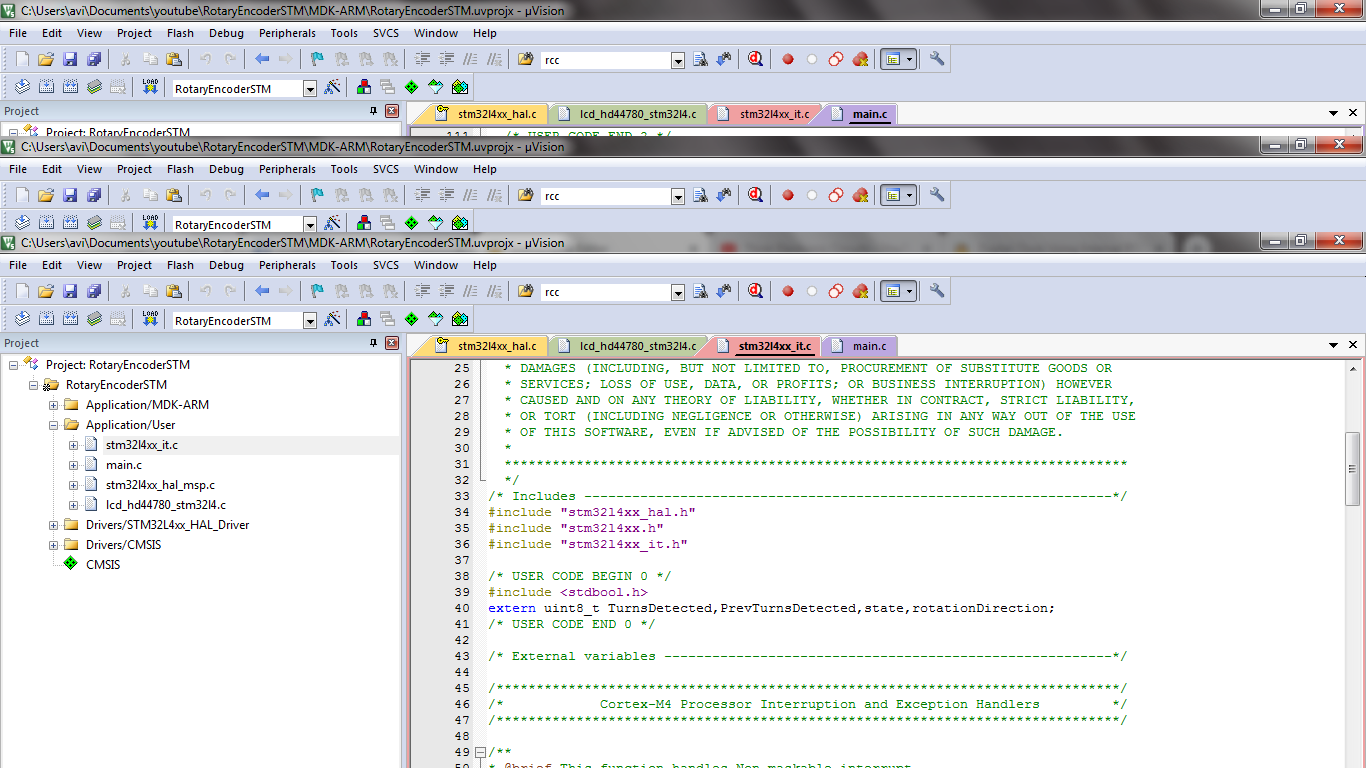Click Paste icon in front window toolbar

click(x=174, y=291)
